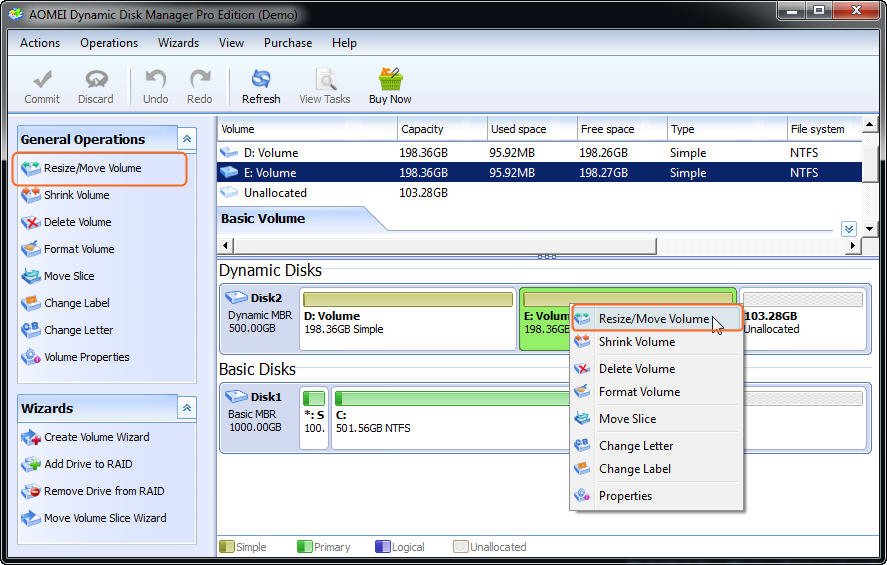Click volume list scroll down arrow
This screenshot has height=565, width=887.
(x=870, y=229)
